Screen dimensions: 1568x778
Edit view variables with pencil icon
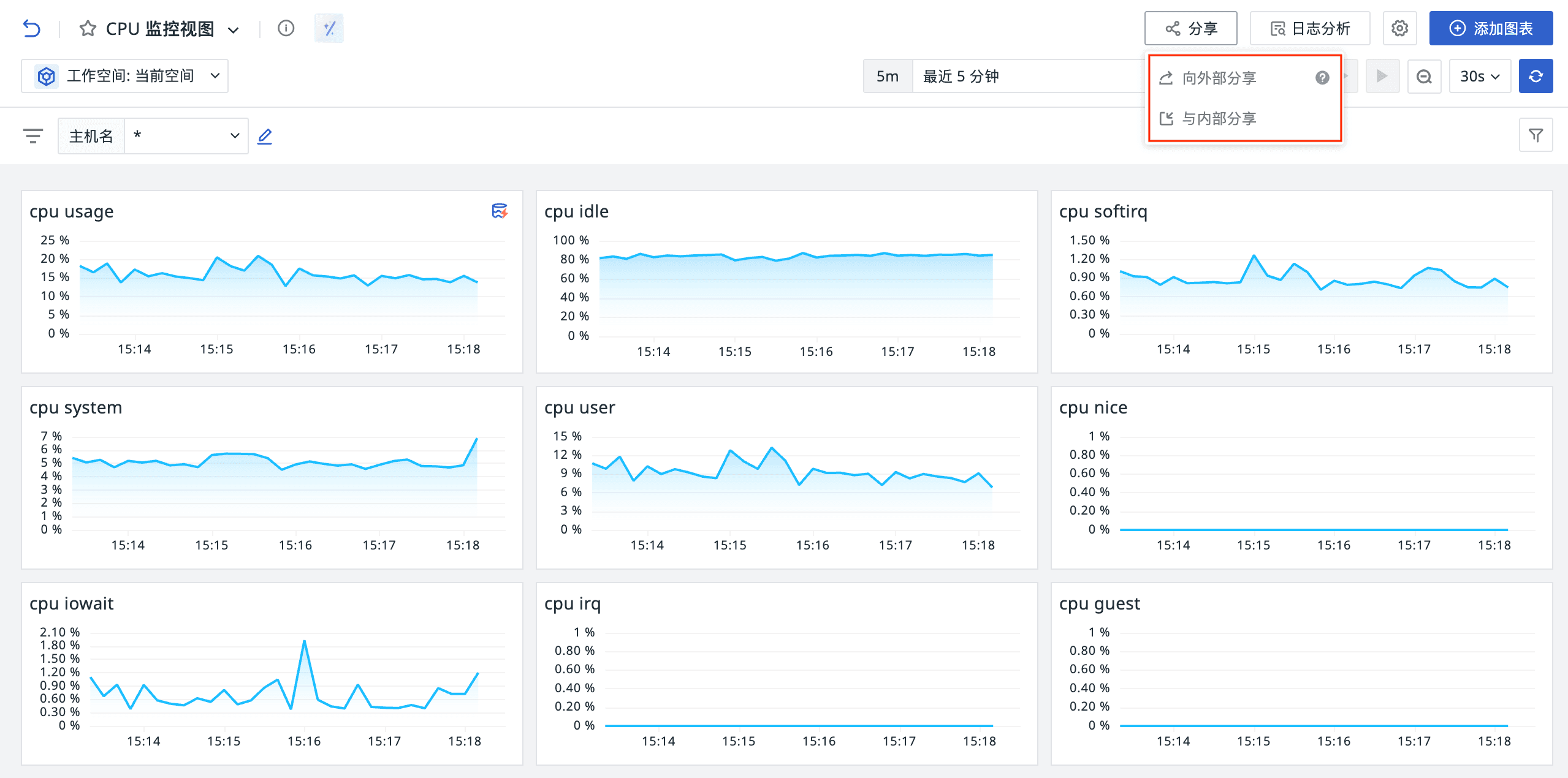tap(265, 136)
